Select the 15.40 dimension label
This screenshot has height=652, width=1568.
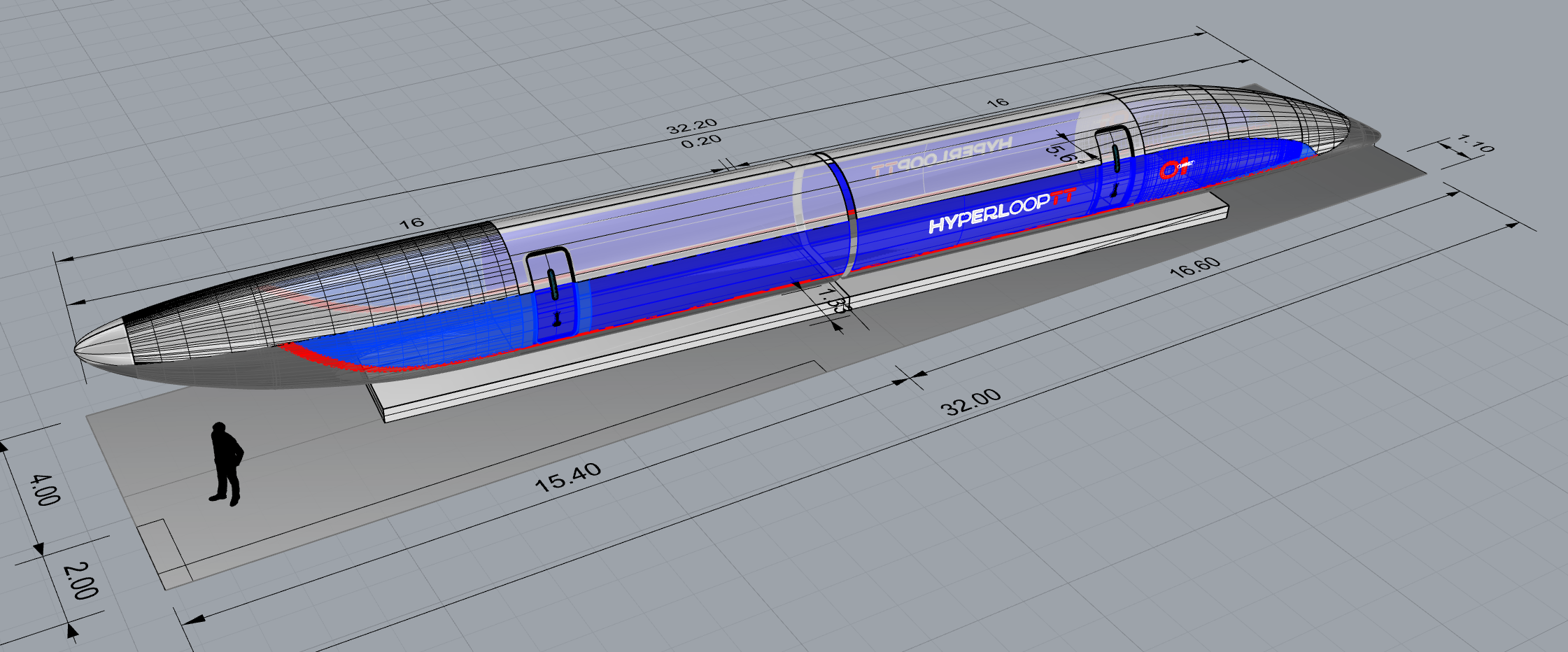567,477
